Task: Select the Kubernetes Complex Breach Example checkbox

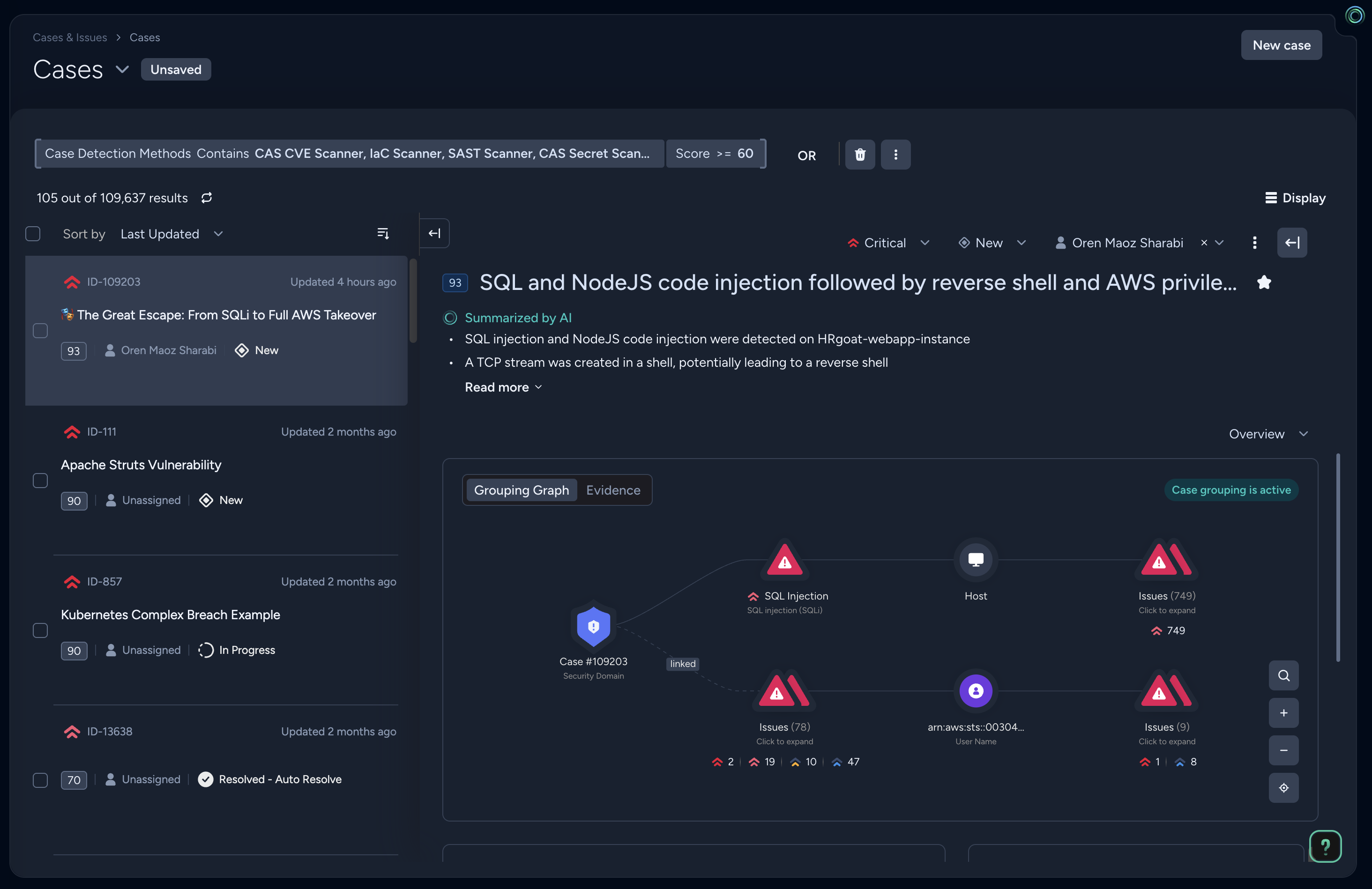Action: click(40, 630)
